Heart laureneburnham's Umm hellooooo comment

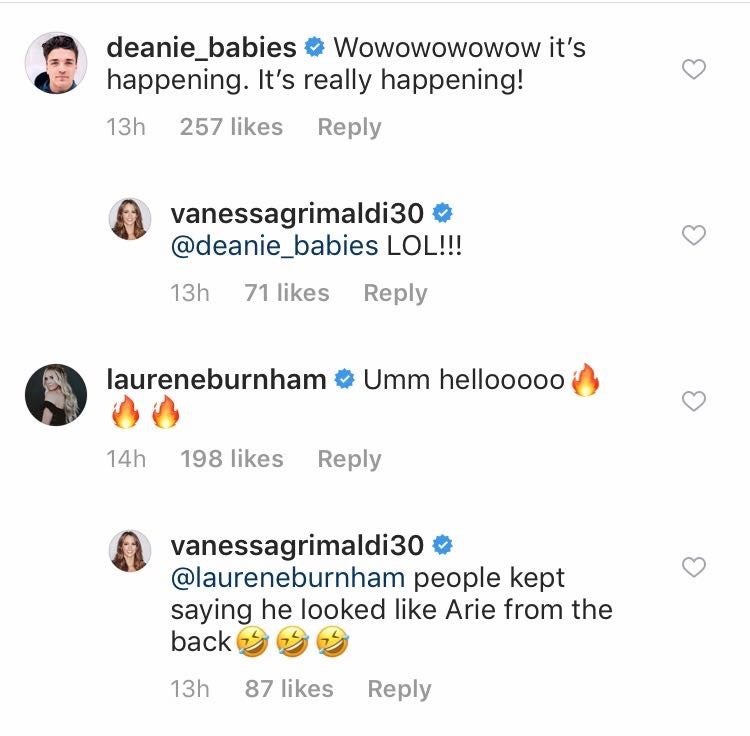(x=693, y=401)
